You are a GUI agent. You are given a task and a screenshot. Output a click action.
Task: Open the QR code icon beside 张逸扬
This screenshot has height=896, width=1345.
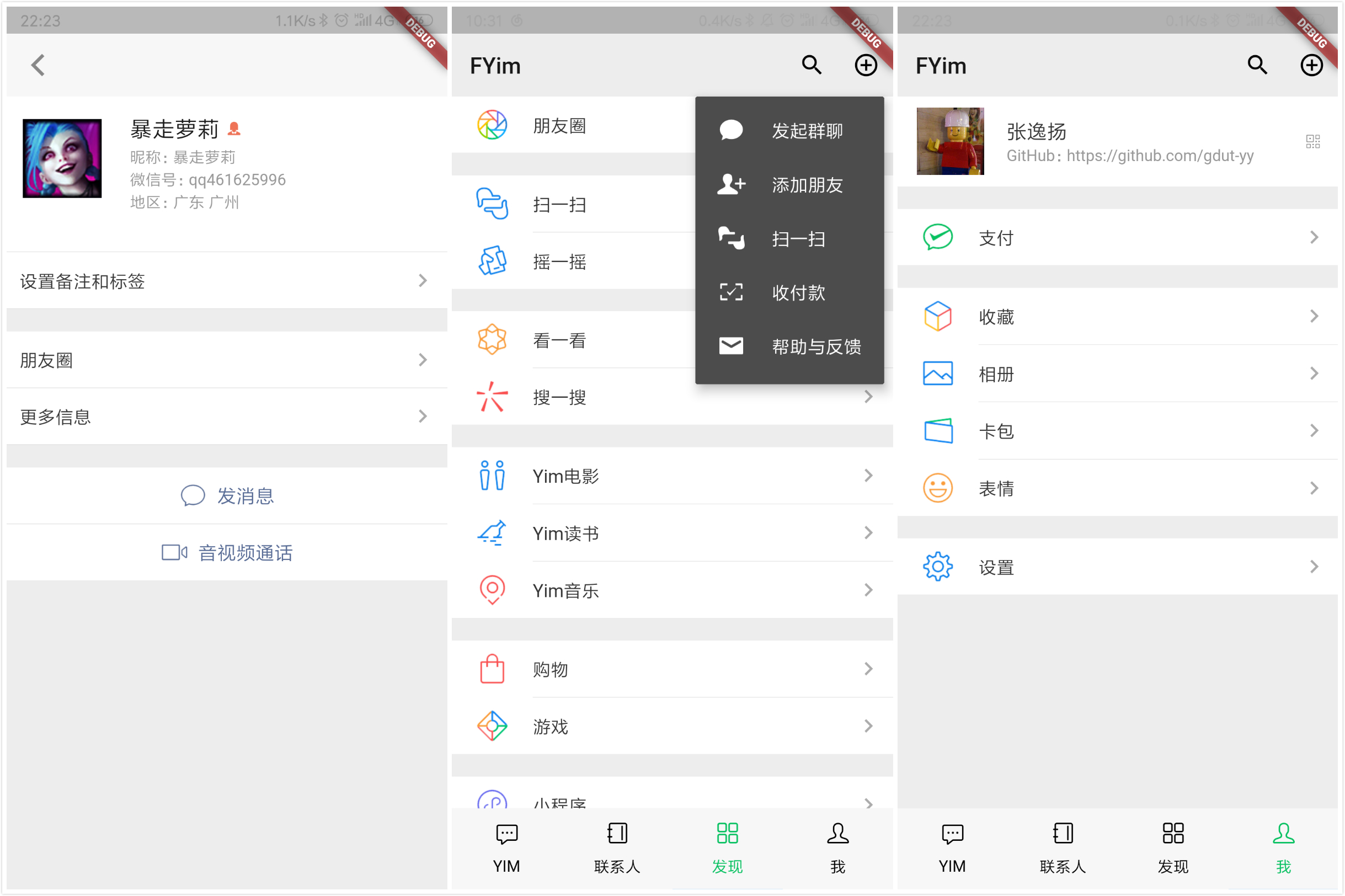[x=1312, y=141]
